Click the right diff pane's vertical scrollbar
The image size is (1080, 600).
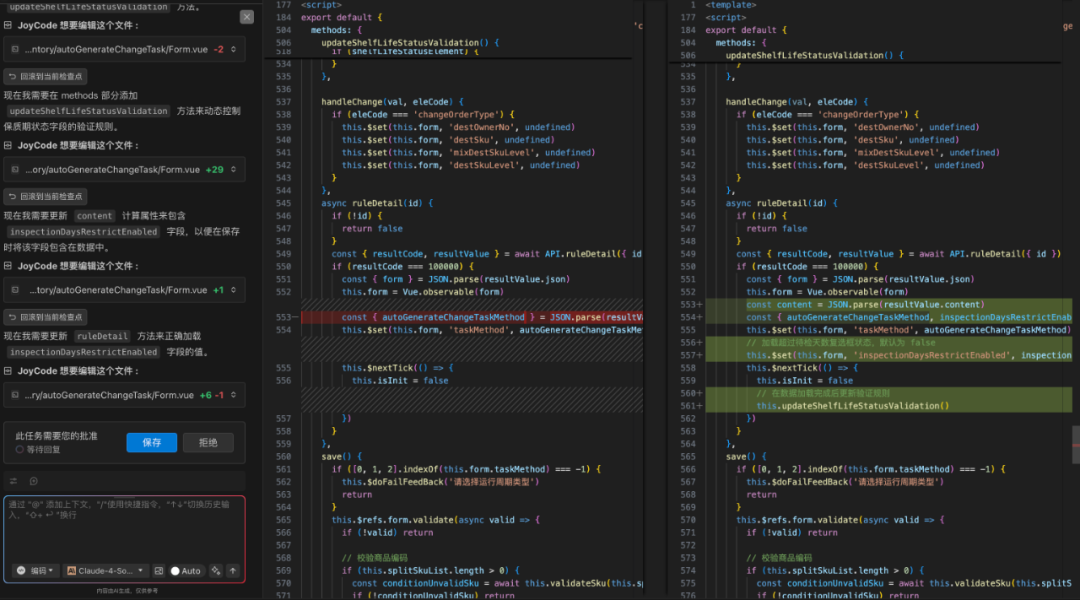(1076, 444)
